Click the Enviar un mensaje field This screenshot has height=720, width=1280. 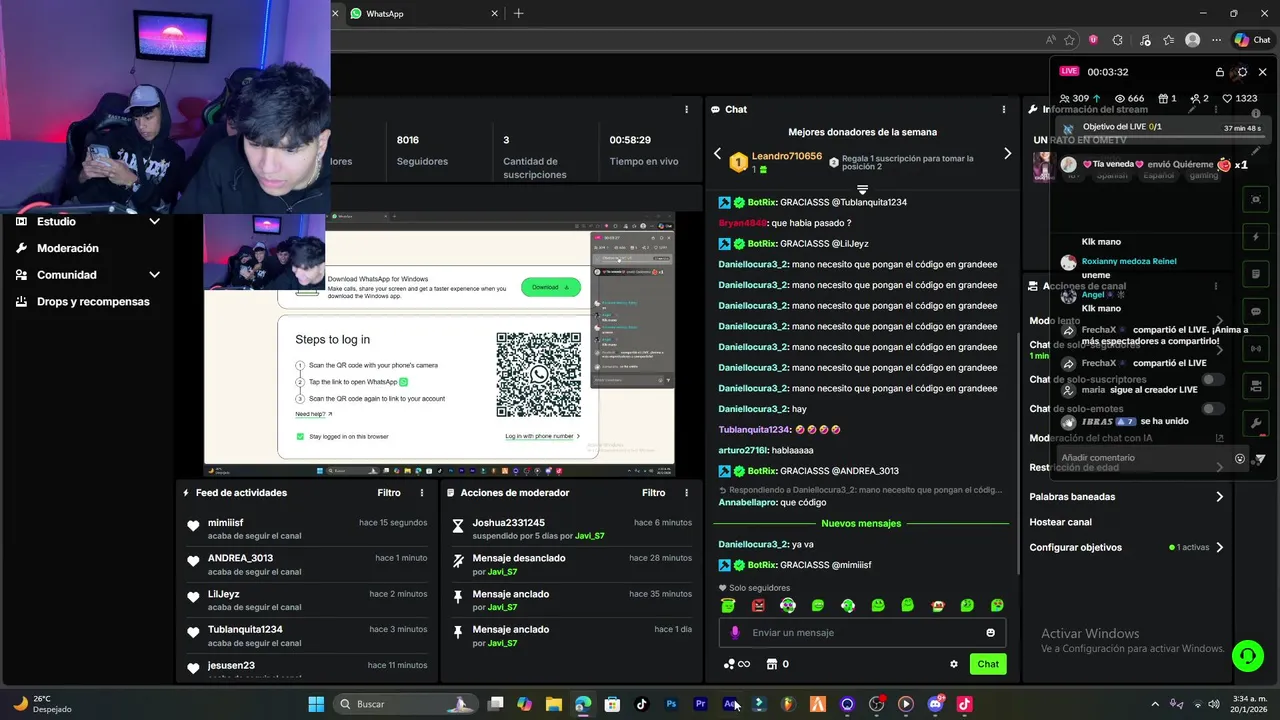coord(862,632)
